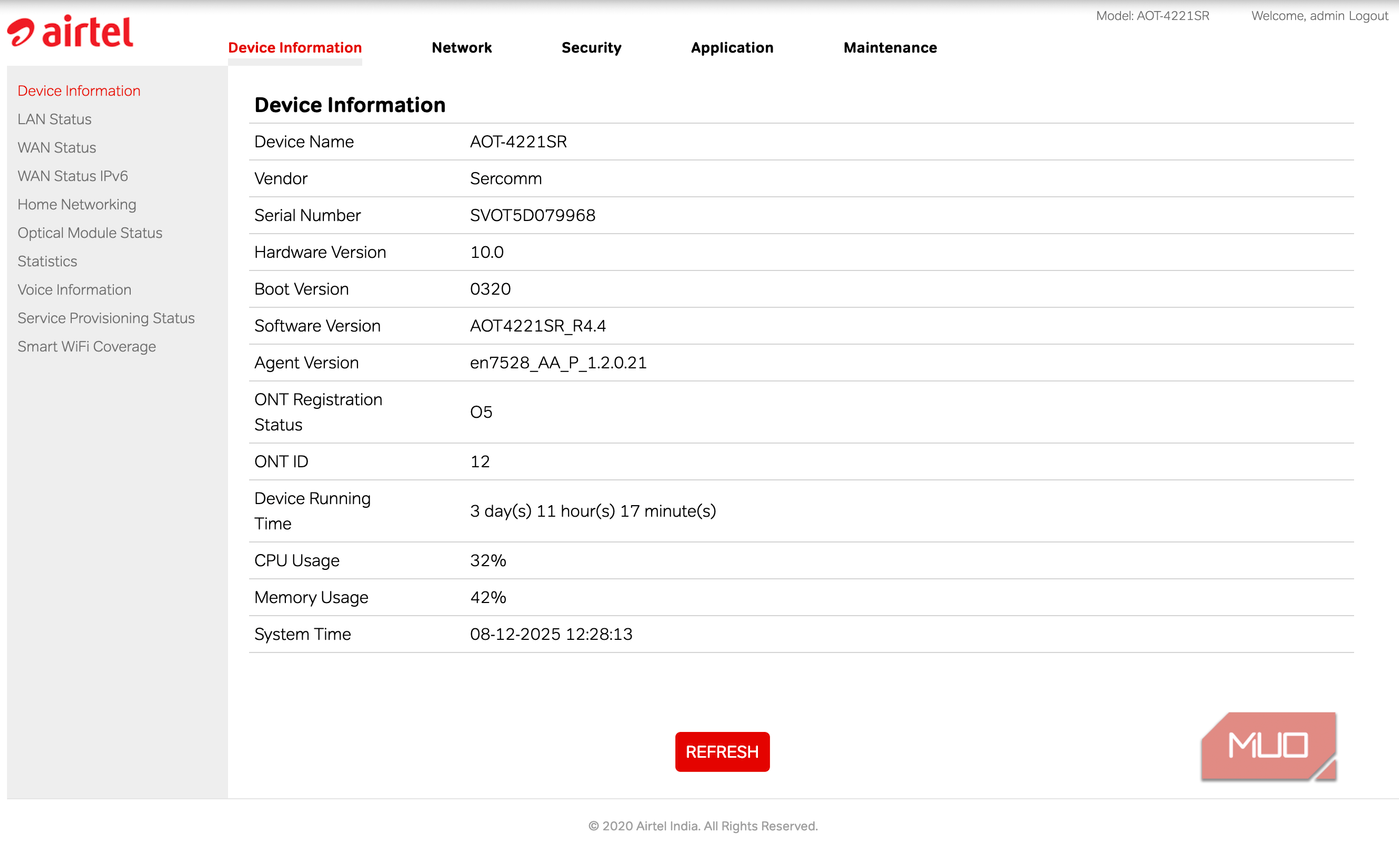Click the Model: AOT-4221SR header text
1399x844 pixels.
[1152, 16]
